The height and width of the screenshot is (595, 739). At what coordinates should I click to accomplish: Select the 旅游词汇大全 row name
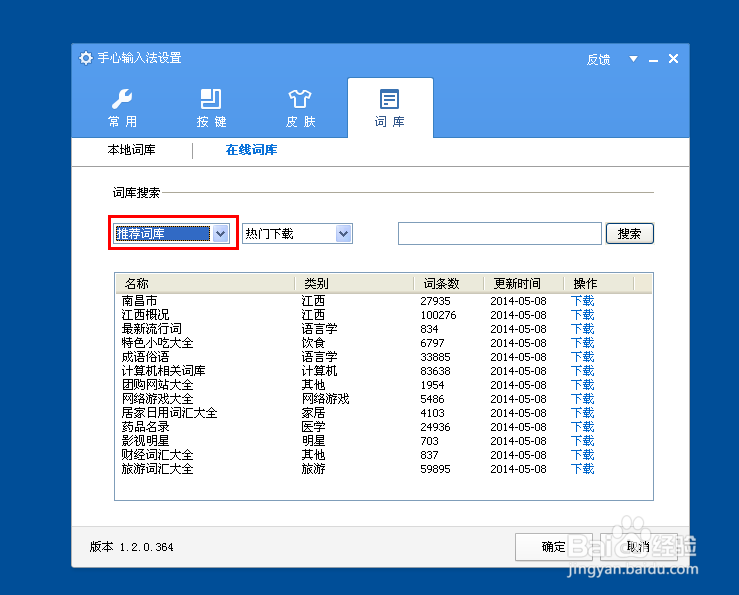(157, 469)
